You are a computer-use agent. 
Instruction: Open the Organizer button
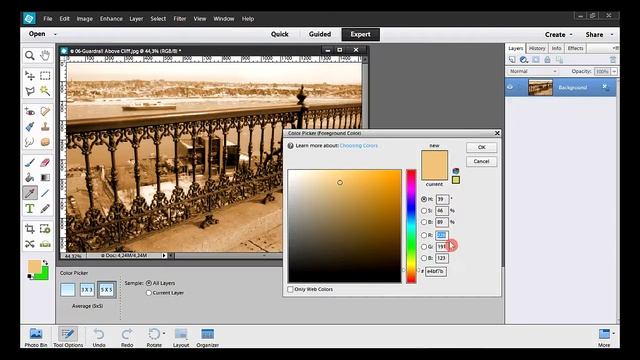click(x=207, y=337)
